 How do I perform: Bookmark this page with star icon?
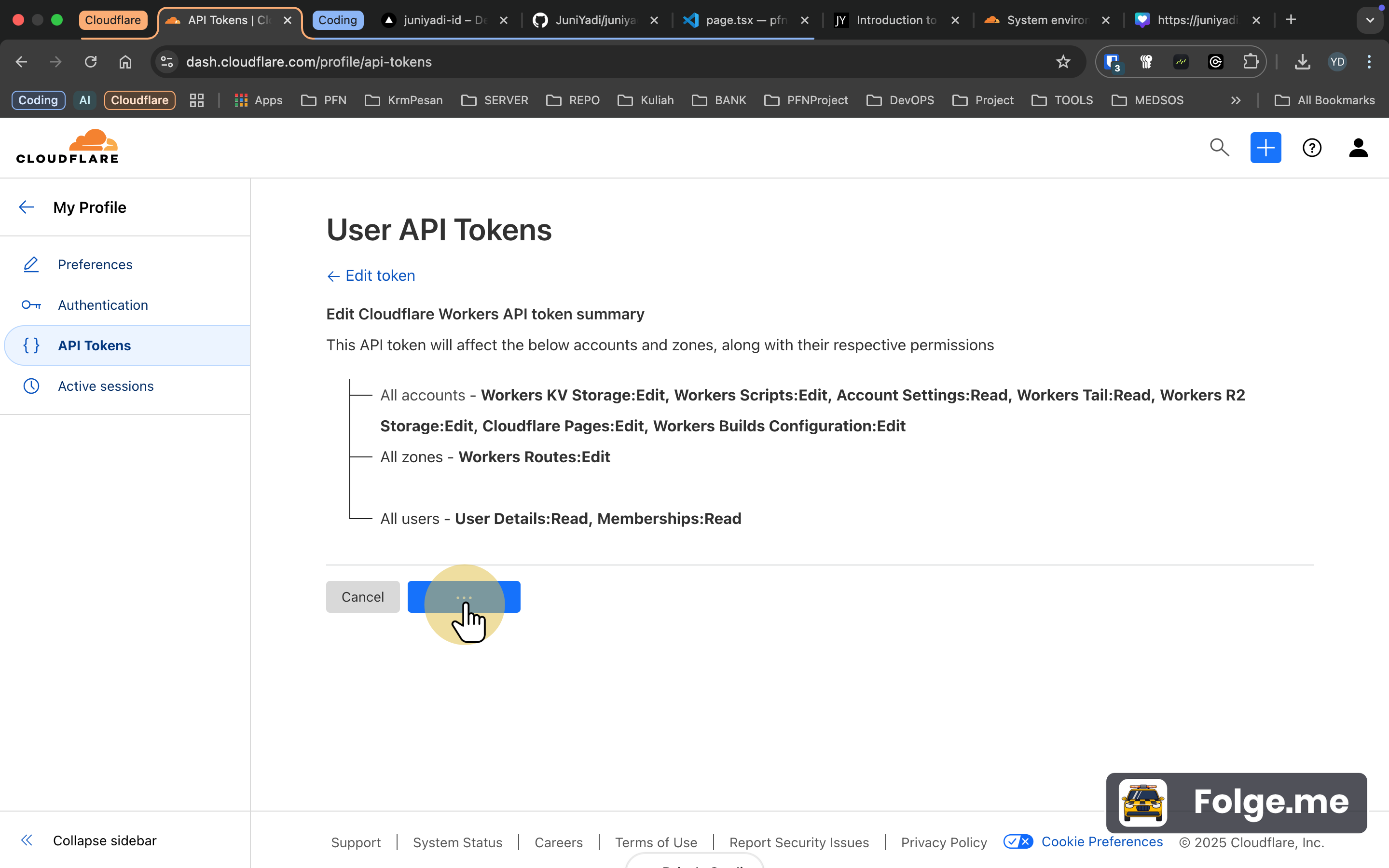[x=1062, y=62]
